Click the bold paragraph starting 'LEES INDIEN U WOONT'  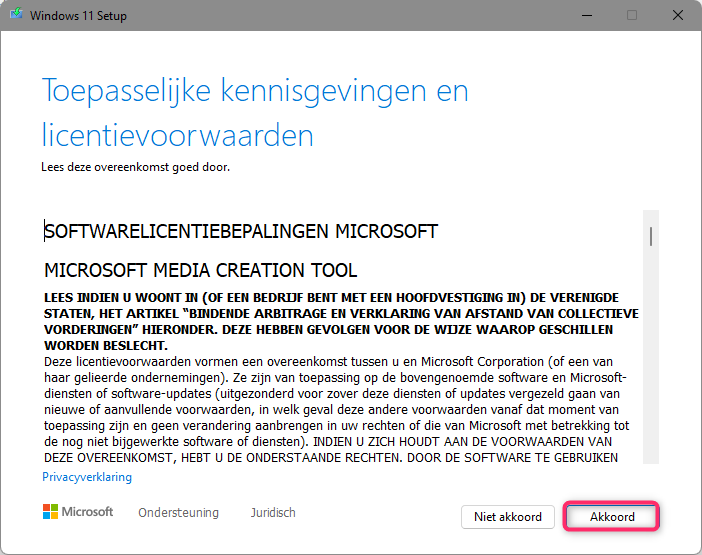(x=341, y=321)
